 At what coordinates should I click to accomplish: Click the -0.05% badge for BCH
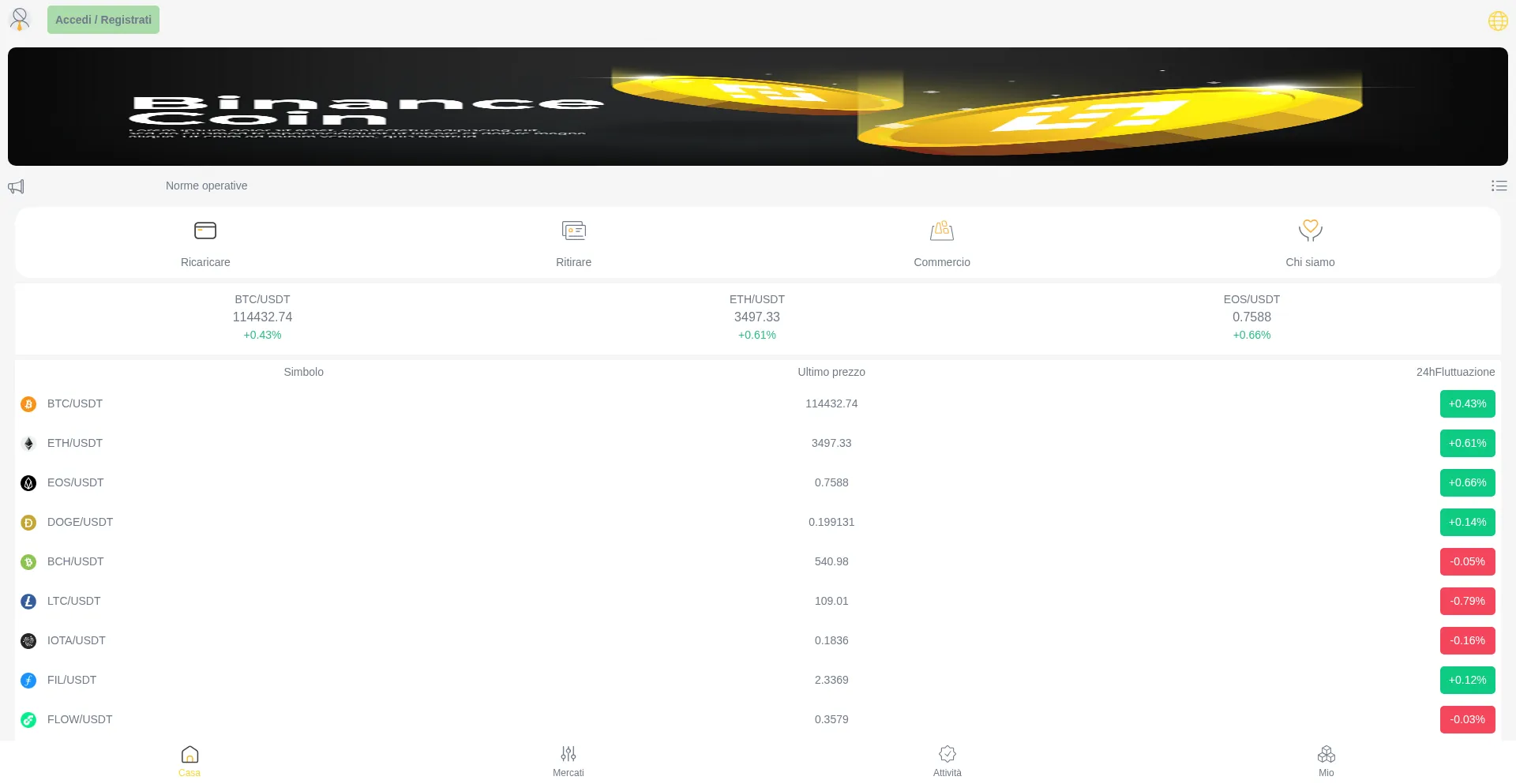[1467, 561]
